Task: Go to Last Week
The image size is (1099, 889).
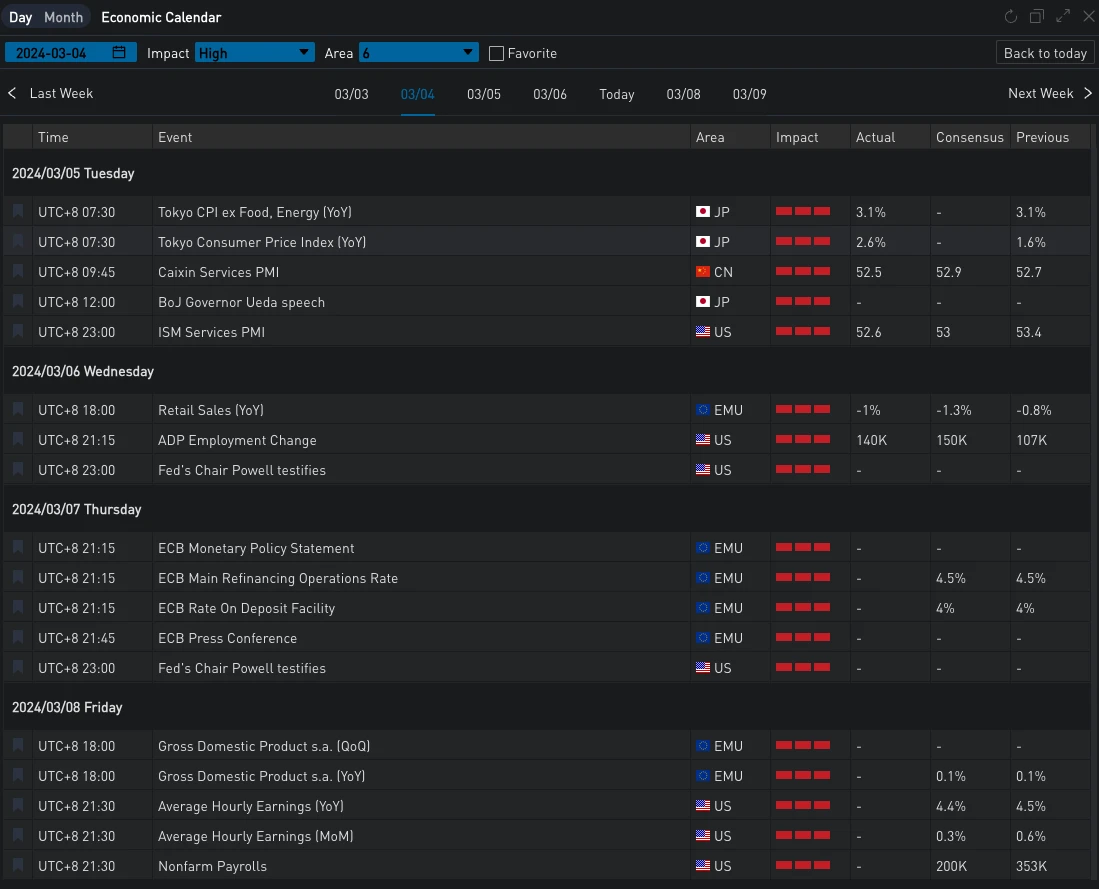Action: (51, 94)
